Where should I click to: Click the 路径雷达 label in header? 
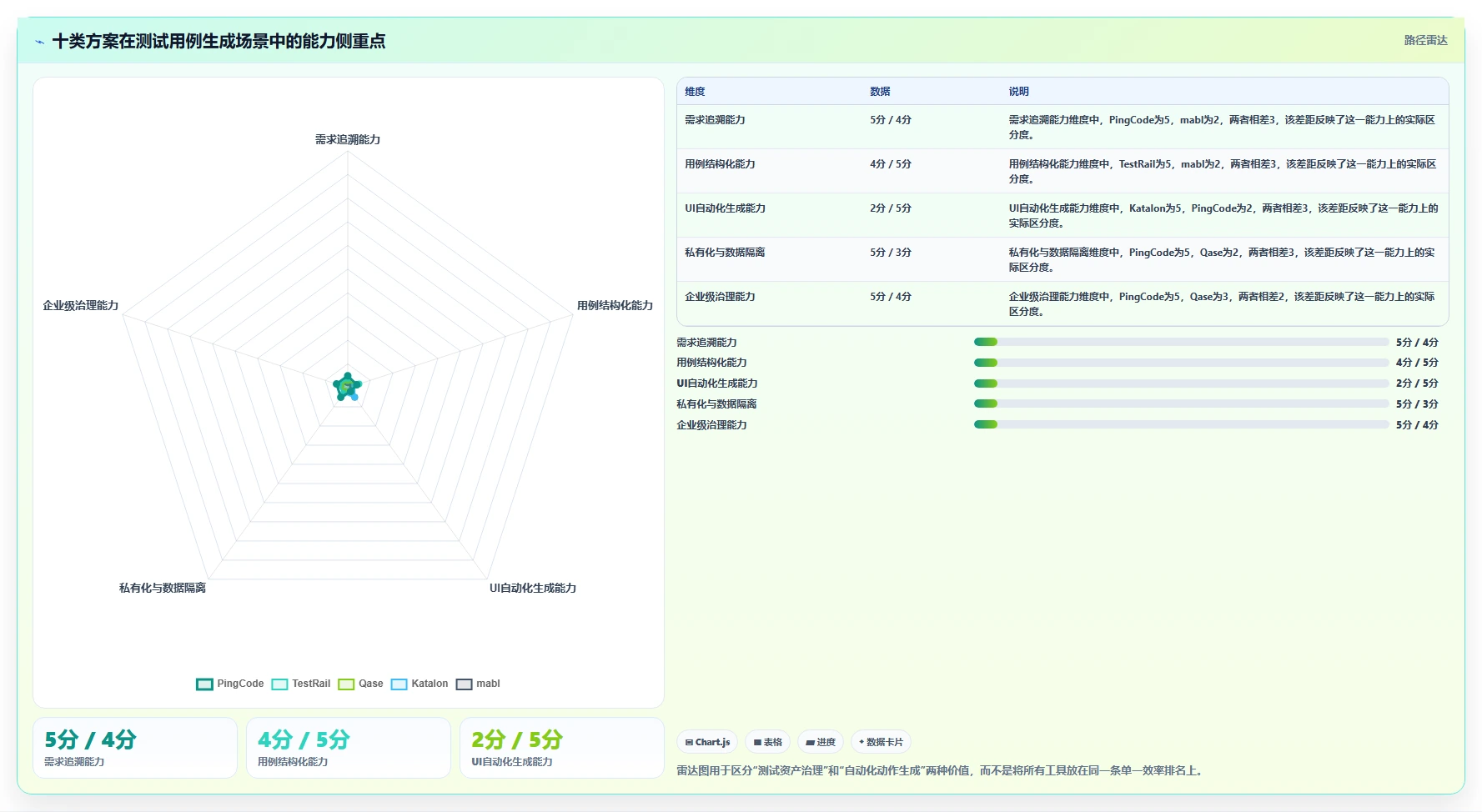click(x=1425, y=40)
